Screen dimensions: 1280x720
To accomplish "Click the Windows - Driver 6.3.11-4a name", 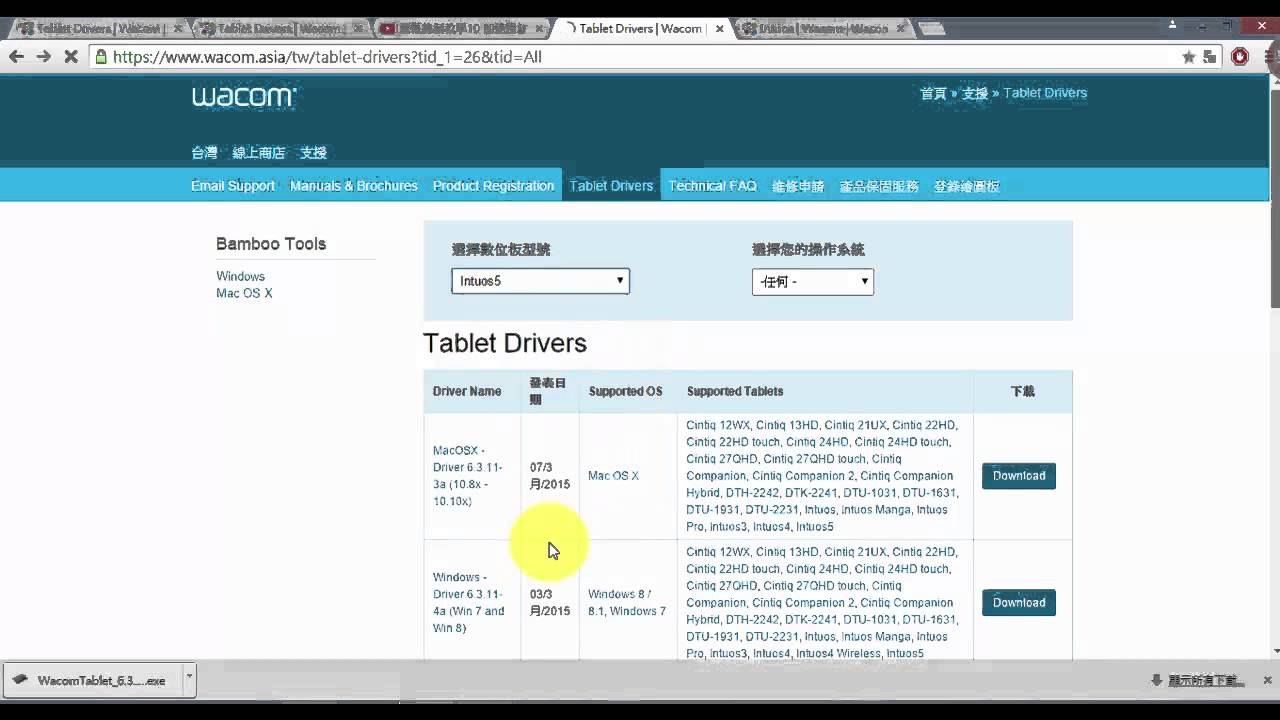I will (x=469, y=603).
